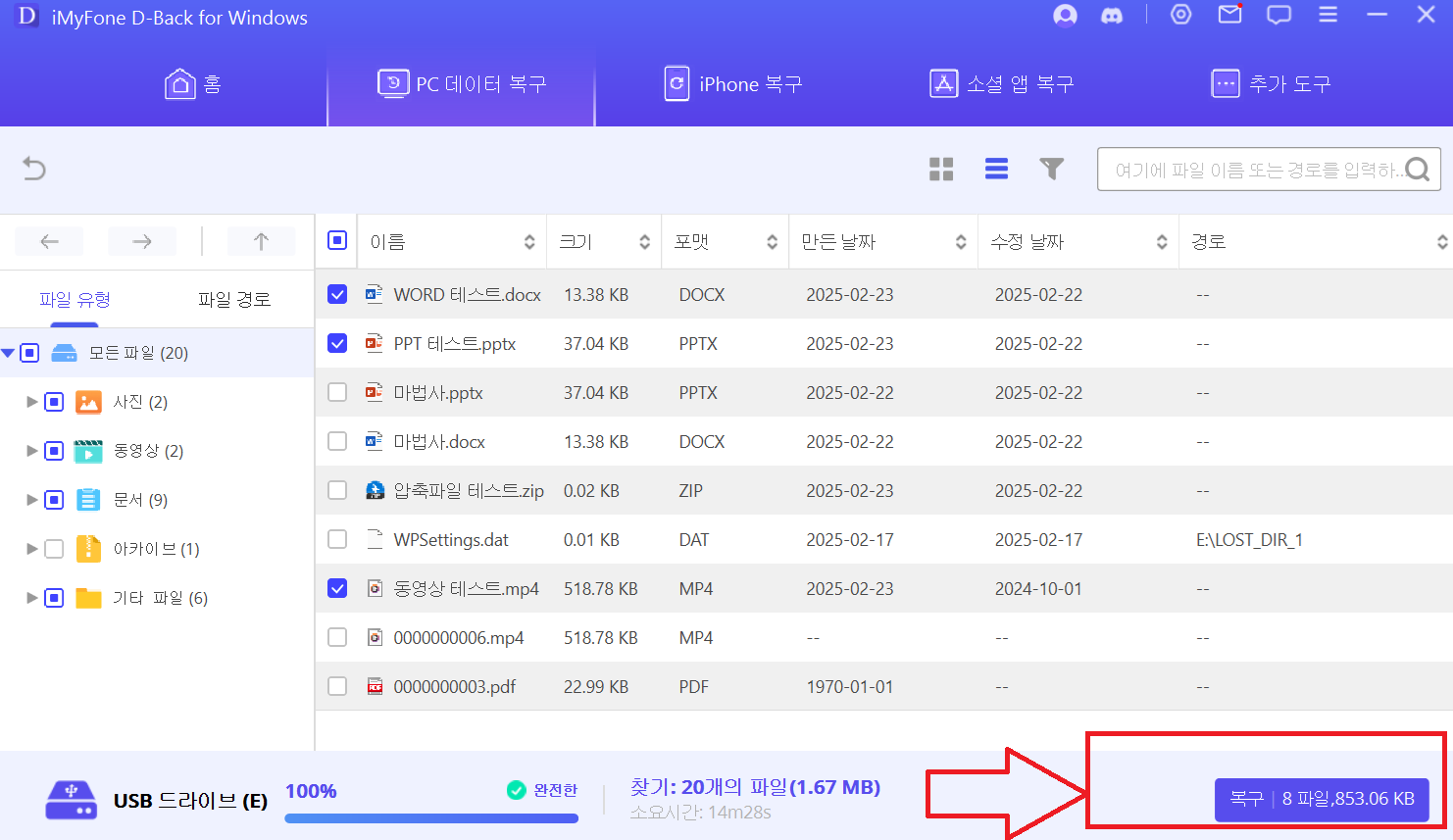Click the 100% scan progress bar
The width and height of the screenshot is (1453, 840).
coord(431,817)
